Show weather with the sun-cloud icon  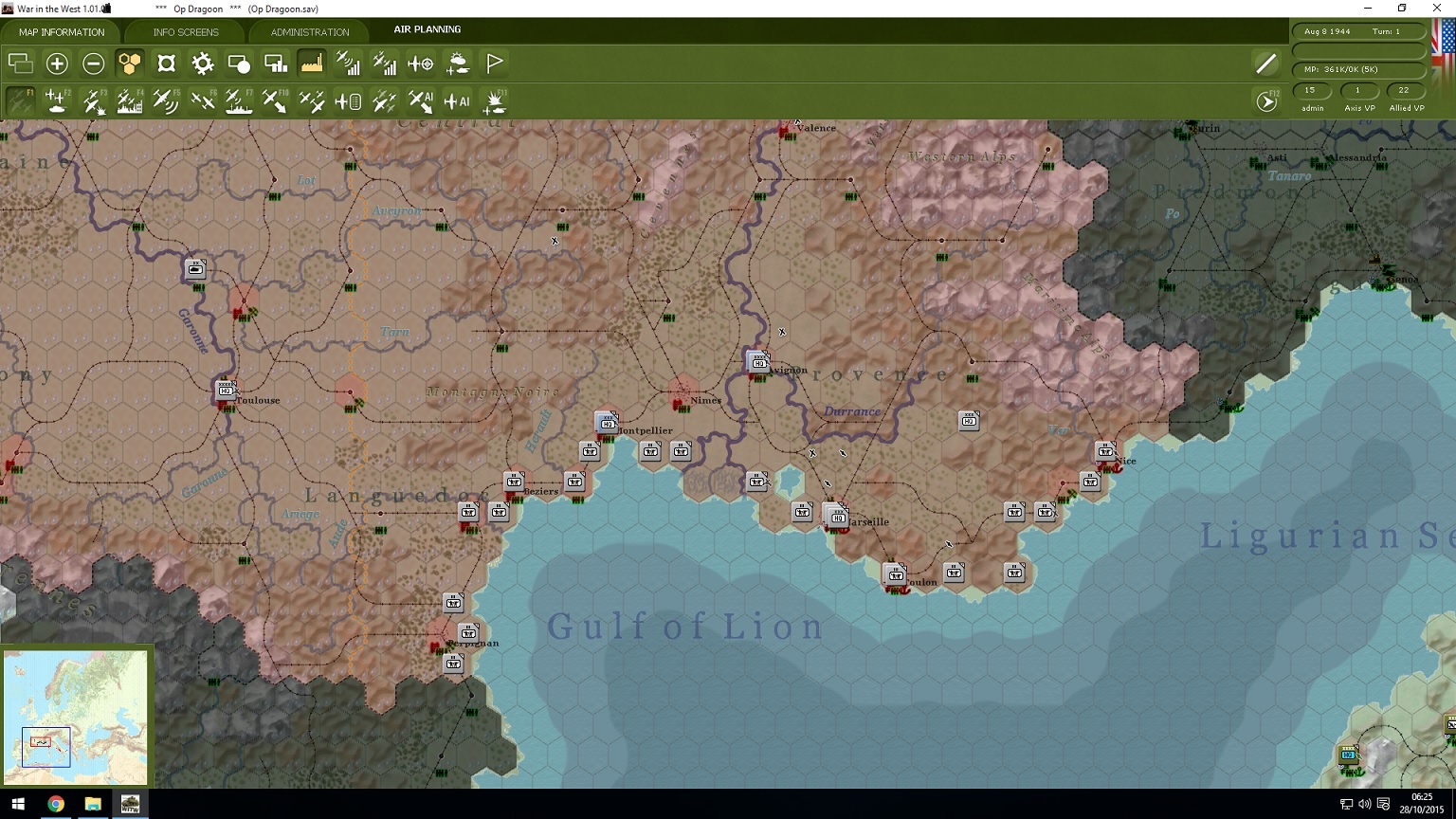click(457, 64)
